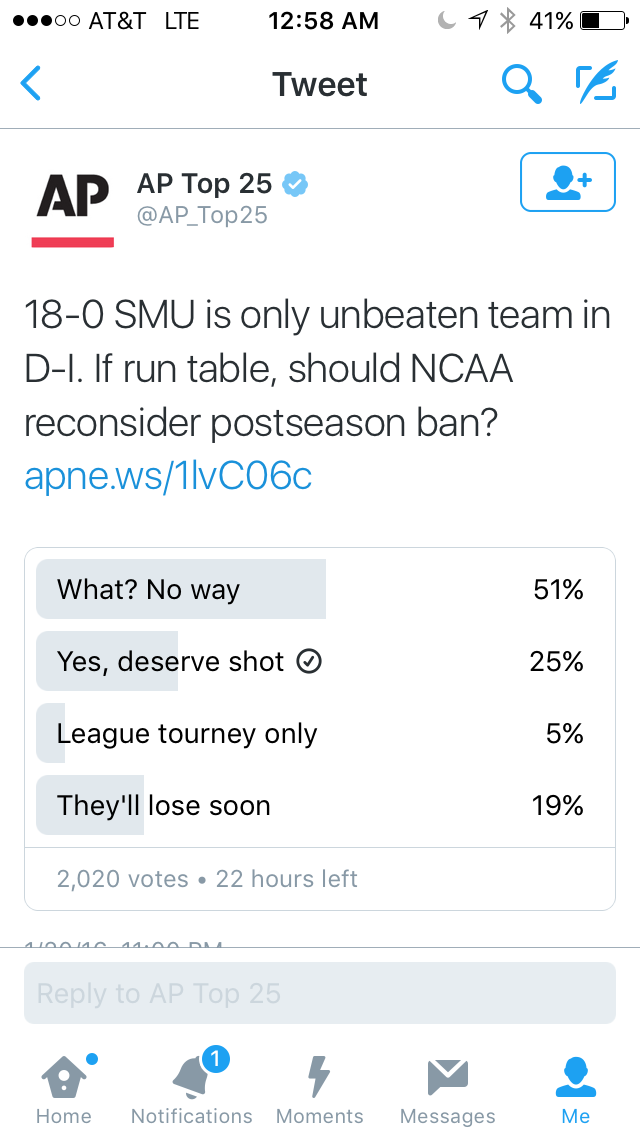
Task: Select the Me profile tab
Action: click(x=576, y=1089)
